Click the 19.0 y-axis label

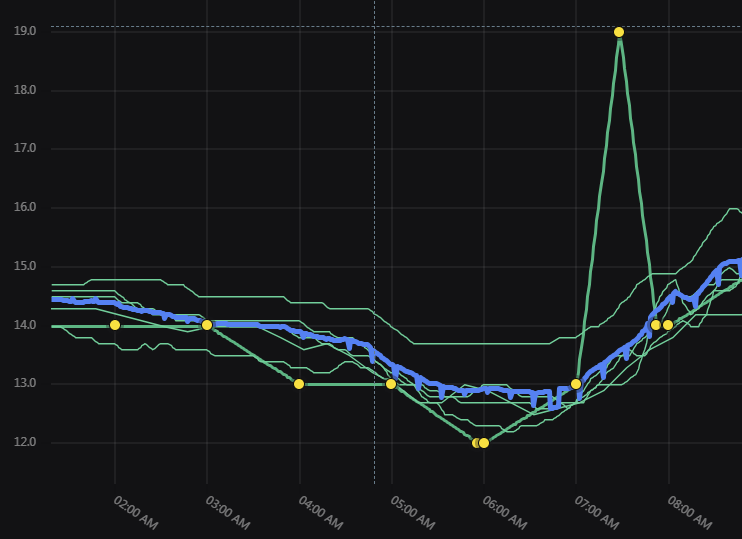point(25,31)
